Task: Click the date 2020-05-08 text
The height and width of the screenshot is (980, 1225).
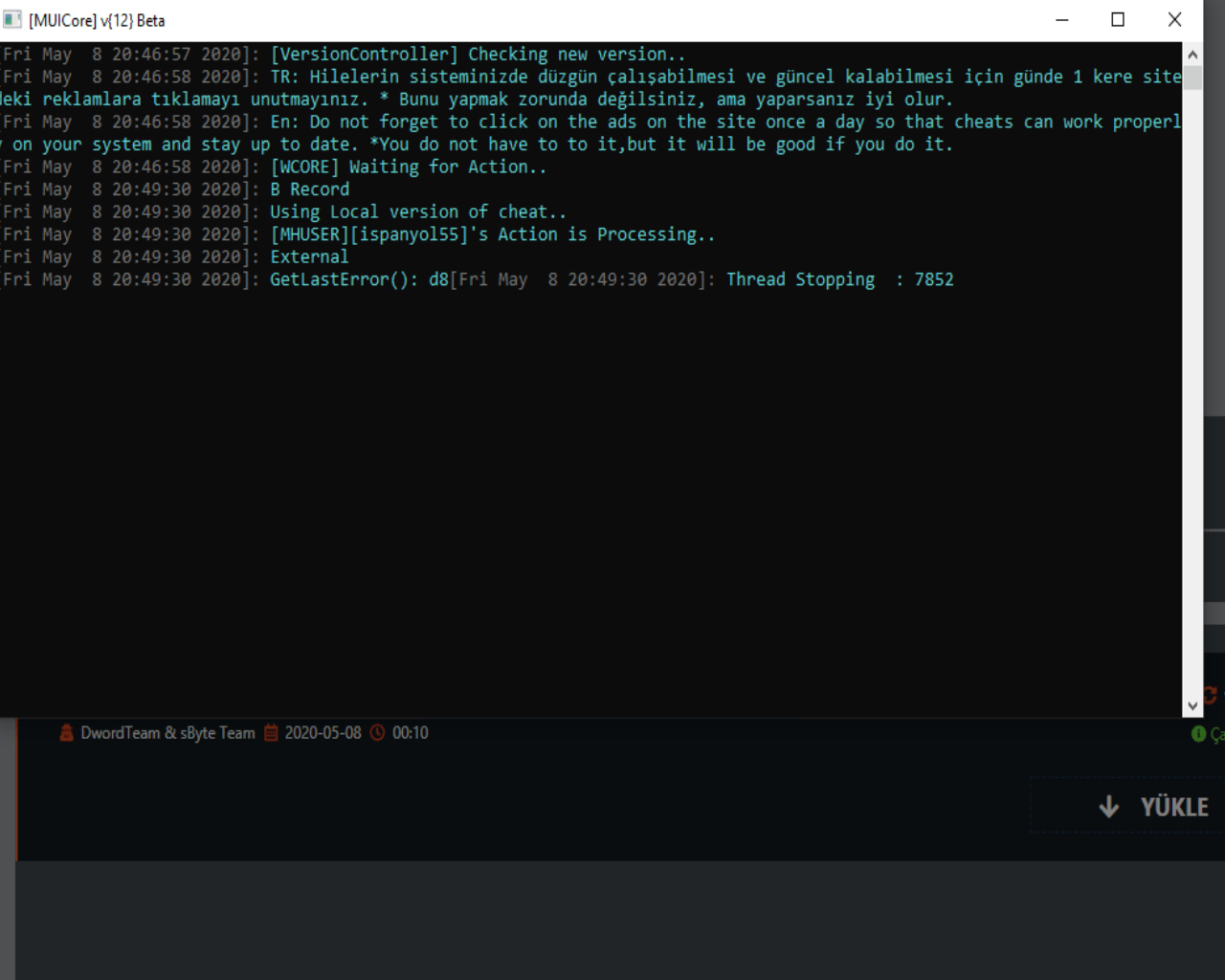Action: point(323,733)
